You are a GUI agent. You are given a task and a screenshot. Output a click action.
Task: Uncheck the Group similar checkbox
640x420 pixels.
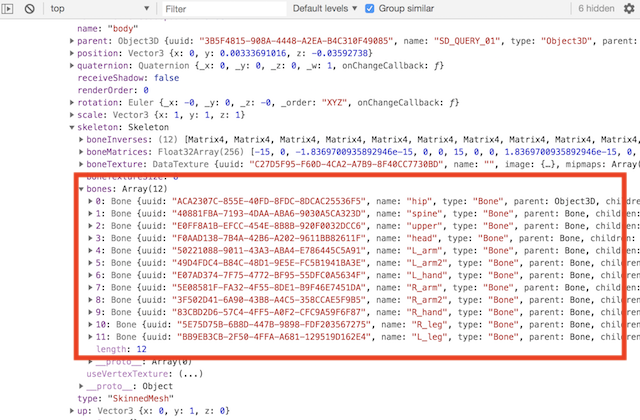[370, 9]
